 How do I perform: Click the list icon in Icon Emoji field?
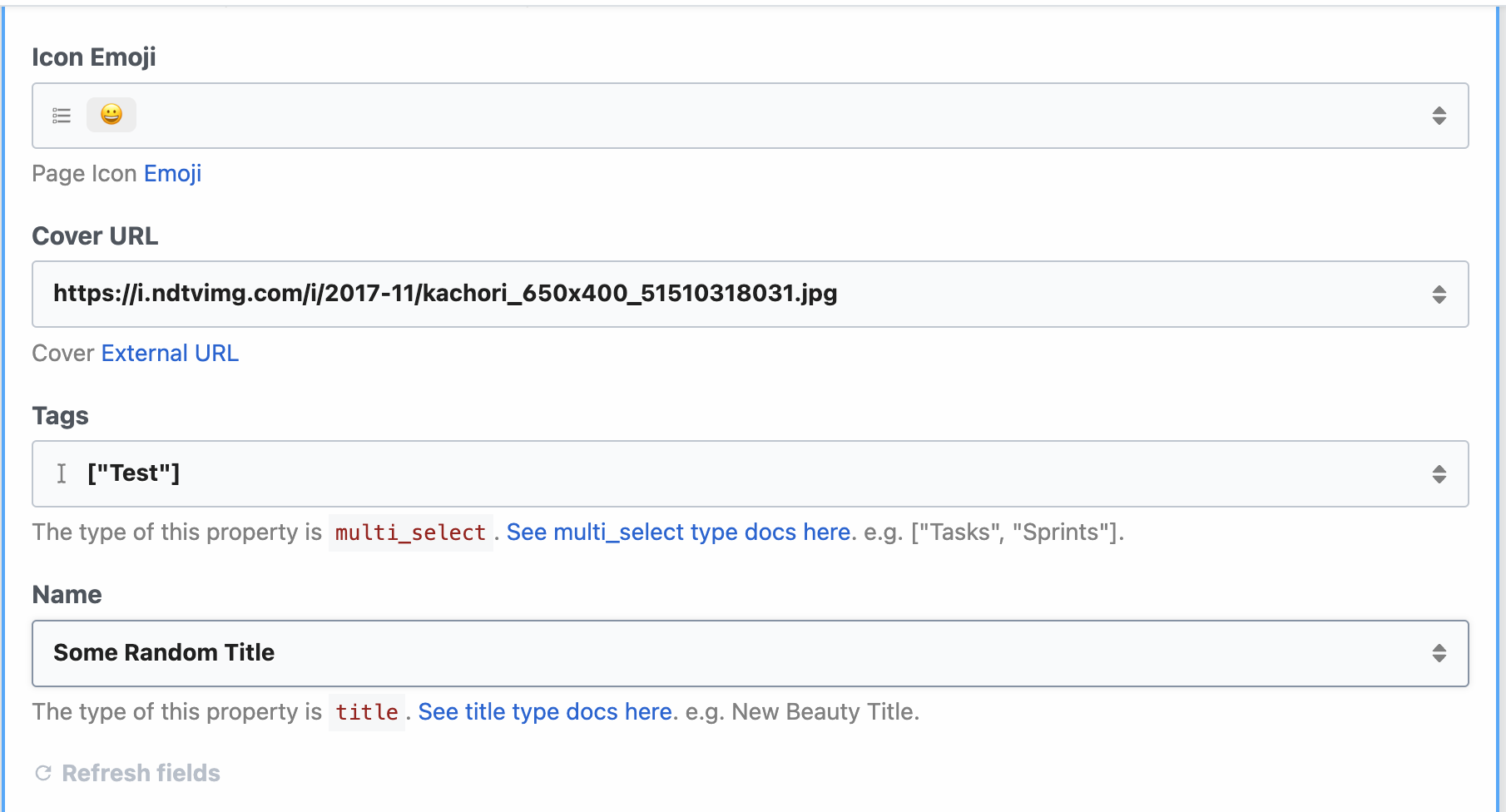click(x=62, y=116)
